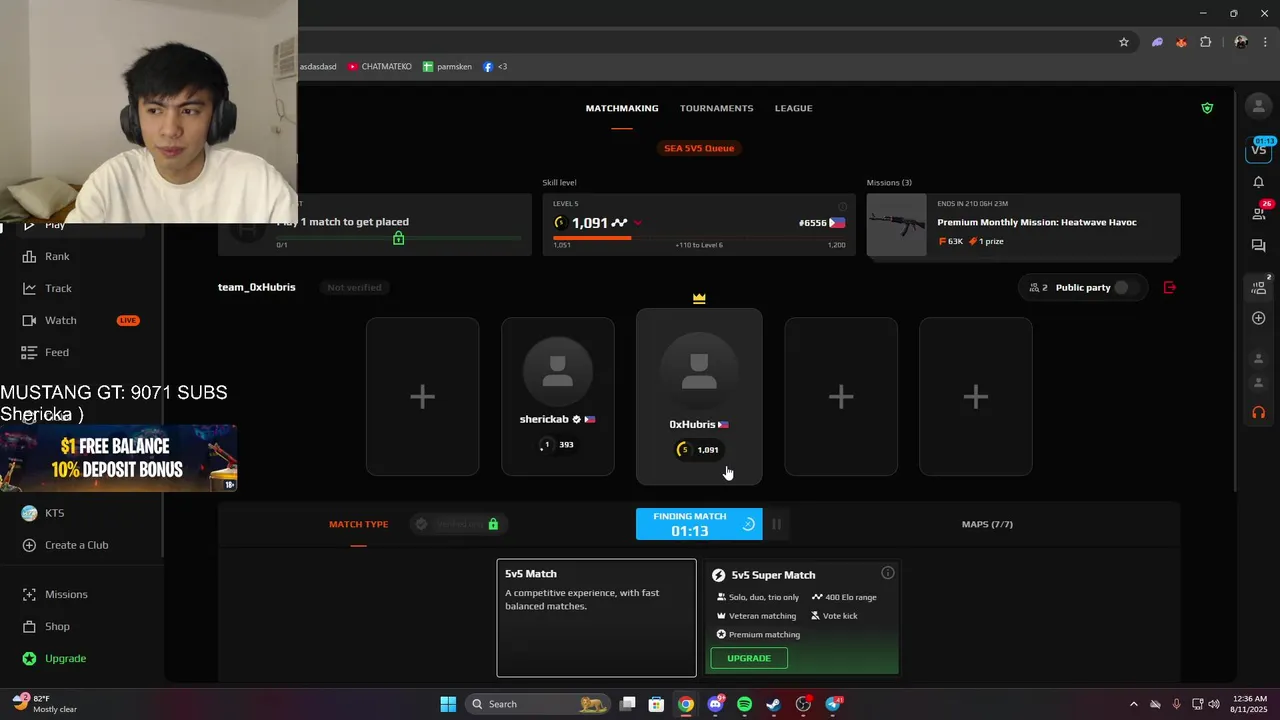1280x720 pixels.
Task: Click the team_0xHubris team name
Action: pyautogui.click(x=257, y=288)
